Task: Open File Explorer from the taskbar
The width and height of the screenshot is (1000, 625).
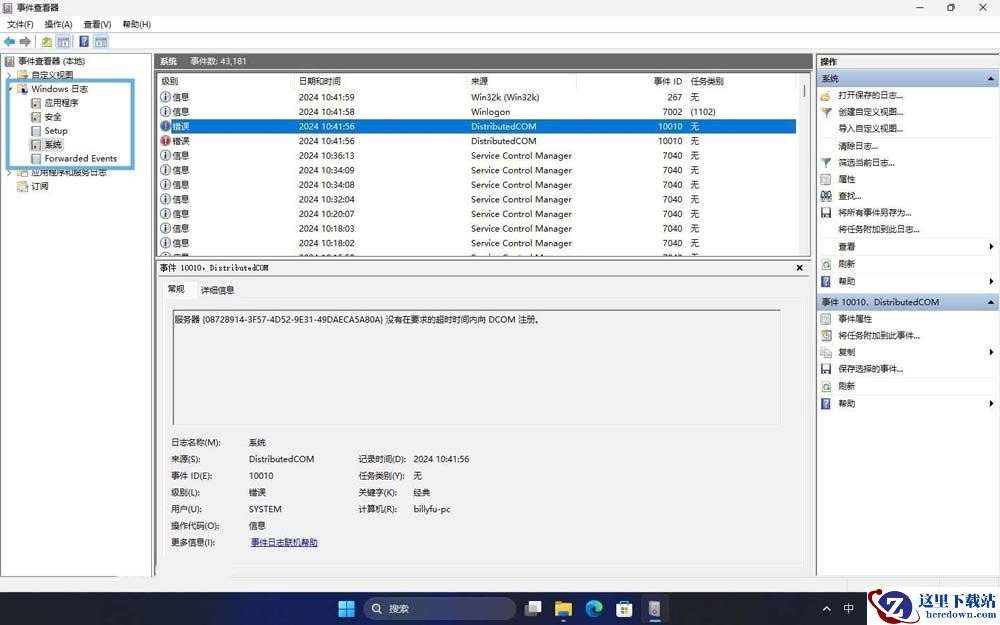Action: click(x=563, y=608)
